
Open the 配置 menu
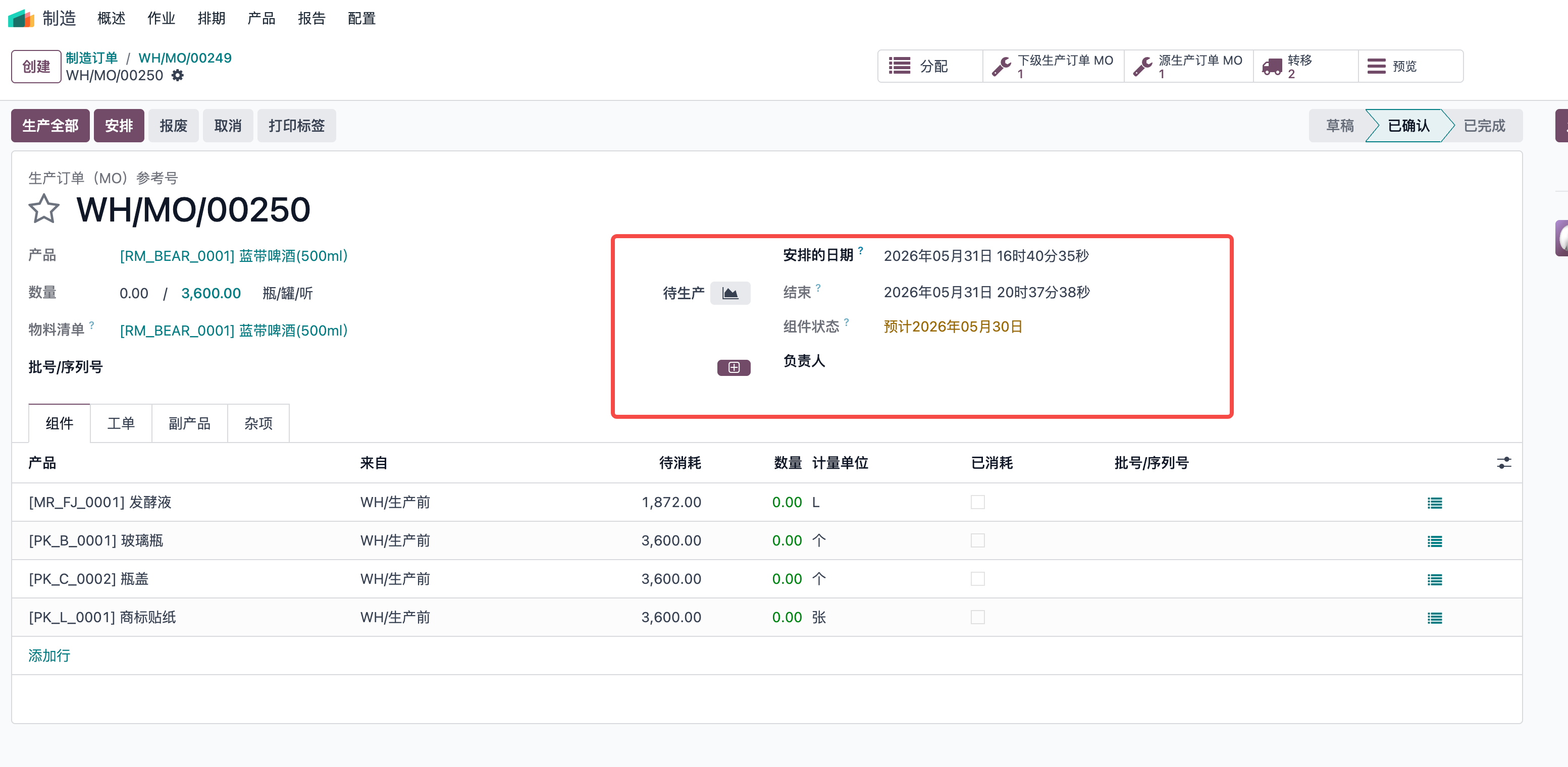coord(361,18)
